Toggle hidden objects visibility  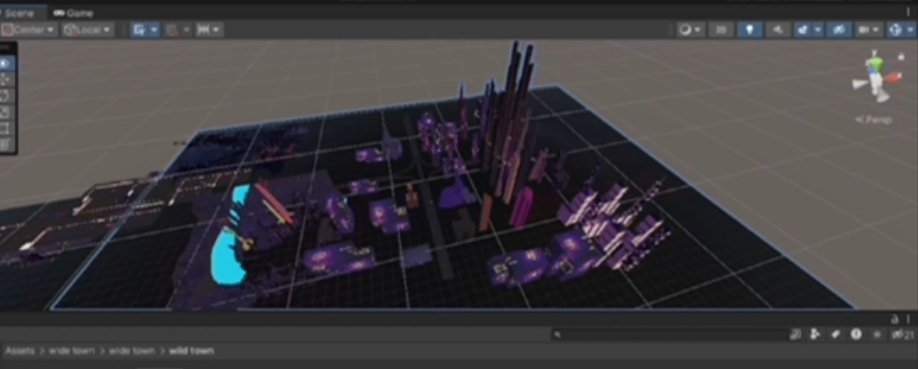(839, 30)
